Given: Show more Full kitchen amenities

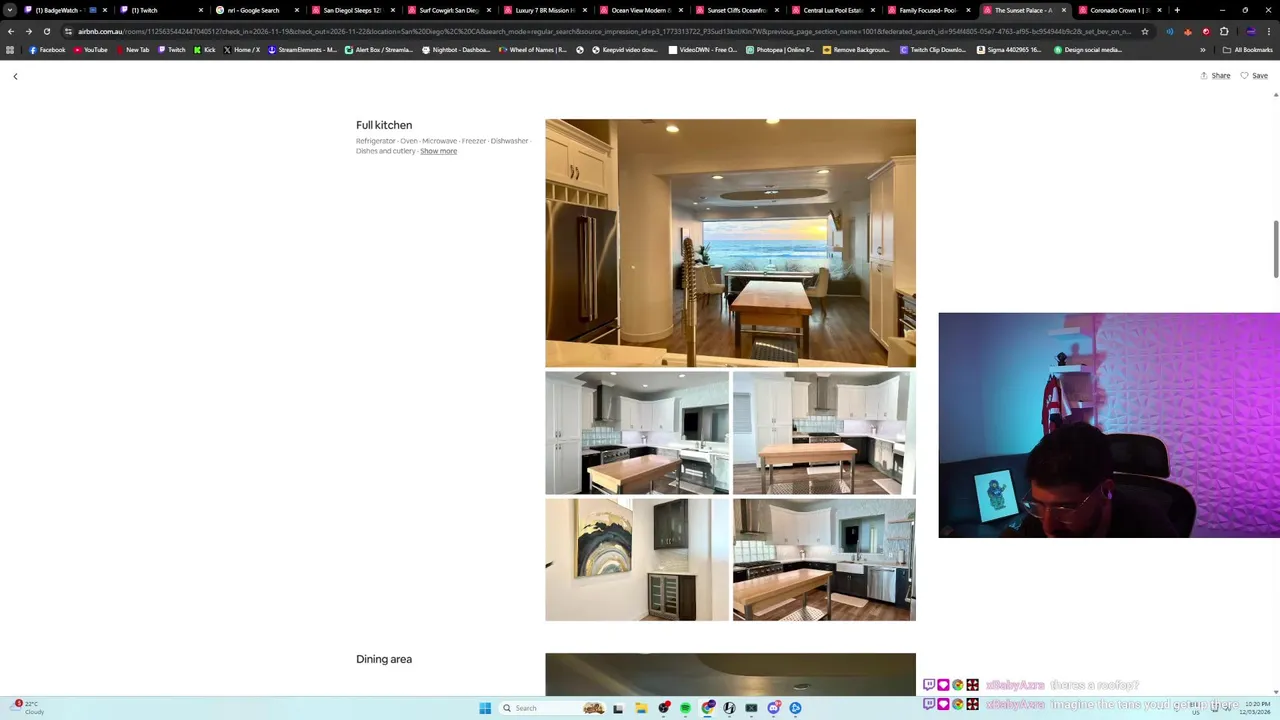Looking at the screenshot, I should 438,151.
